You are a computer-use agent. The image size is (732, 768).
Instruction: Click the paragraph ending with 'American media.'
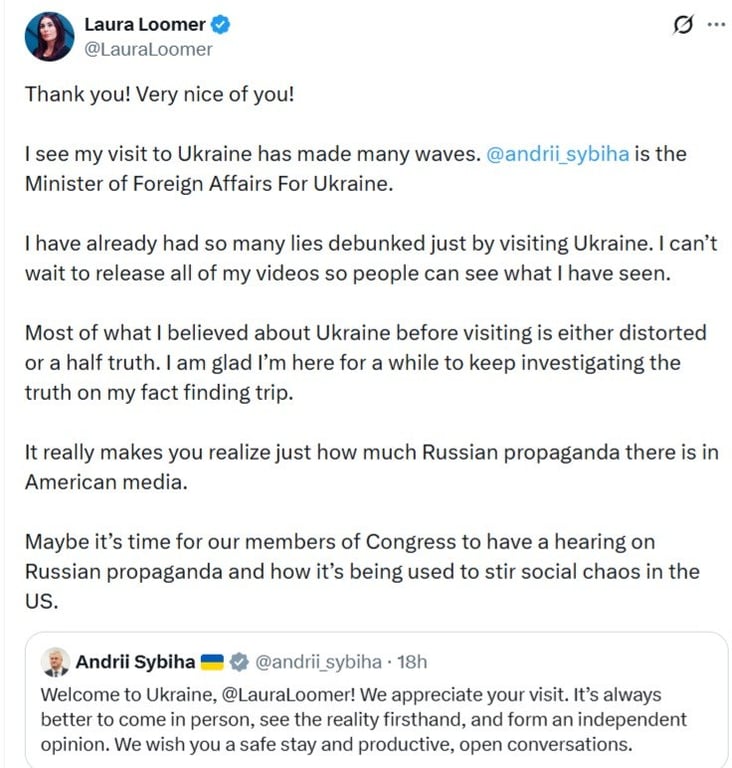pos(371,467)
